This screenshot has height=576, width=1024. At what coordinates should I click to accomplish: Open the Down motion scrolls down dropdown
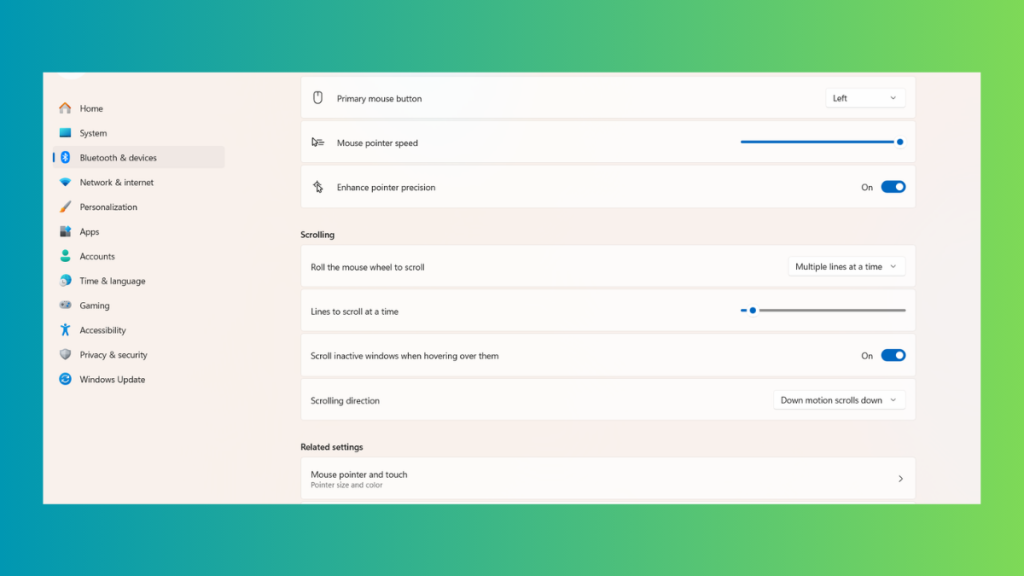[839, 400]
